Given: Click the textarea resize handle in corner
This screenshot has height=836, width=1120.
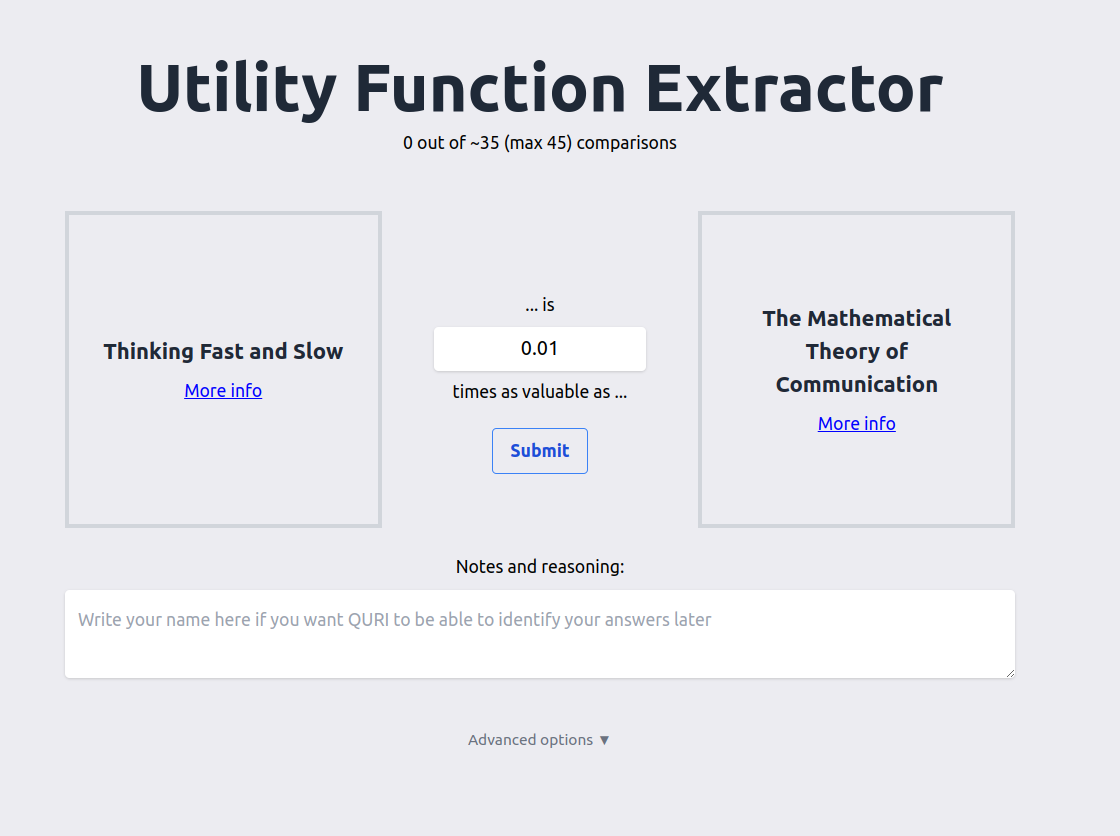Looking at the screenshot, I should (x=1010, y=673).
